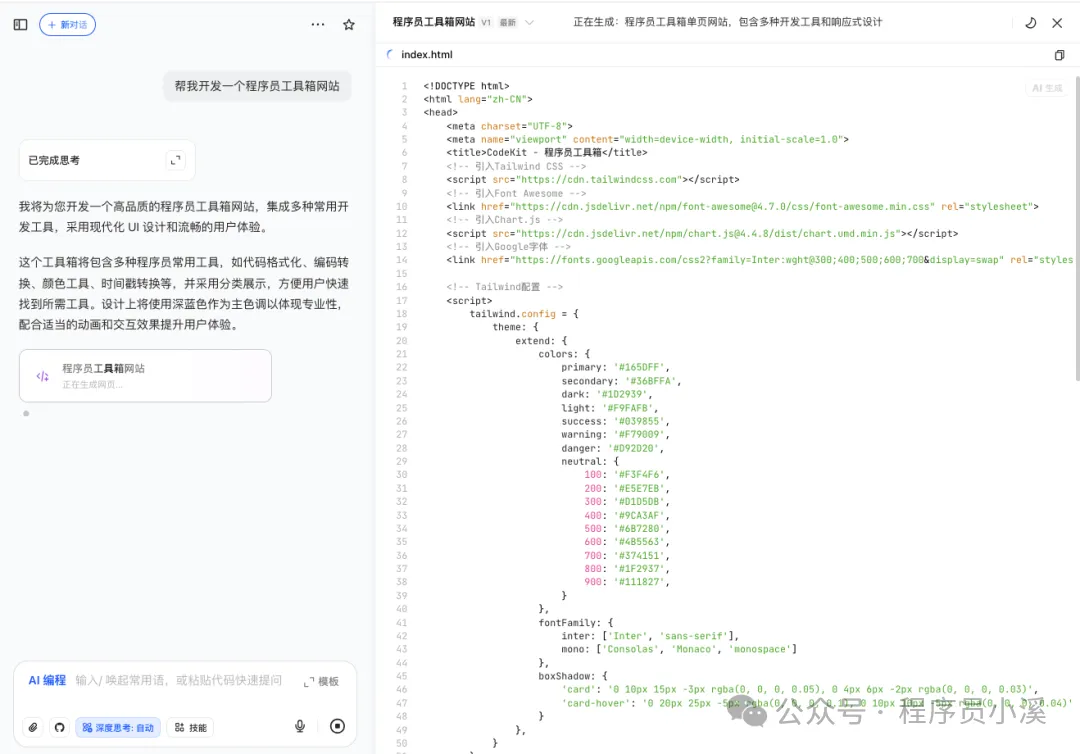1080x754 pixels.
Task: Click the tailwind.config line in code
Action: (524, 314)
